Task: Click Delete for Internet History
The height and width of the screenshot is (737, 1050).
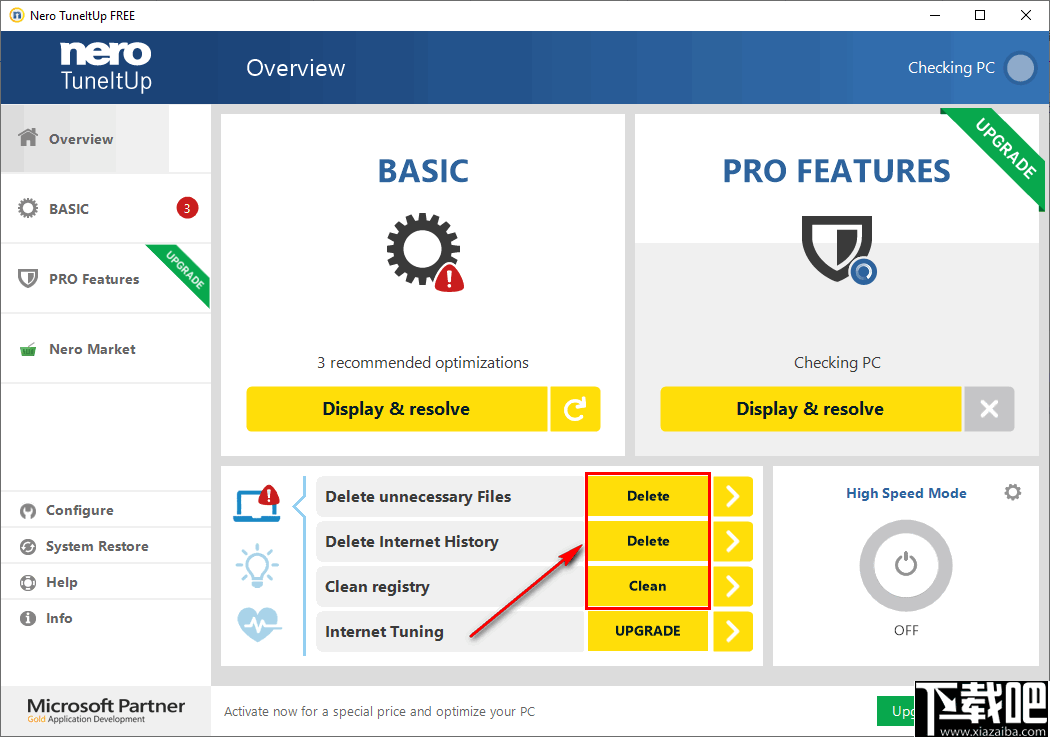Action: (x=648, y=541)
